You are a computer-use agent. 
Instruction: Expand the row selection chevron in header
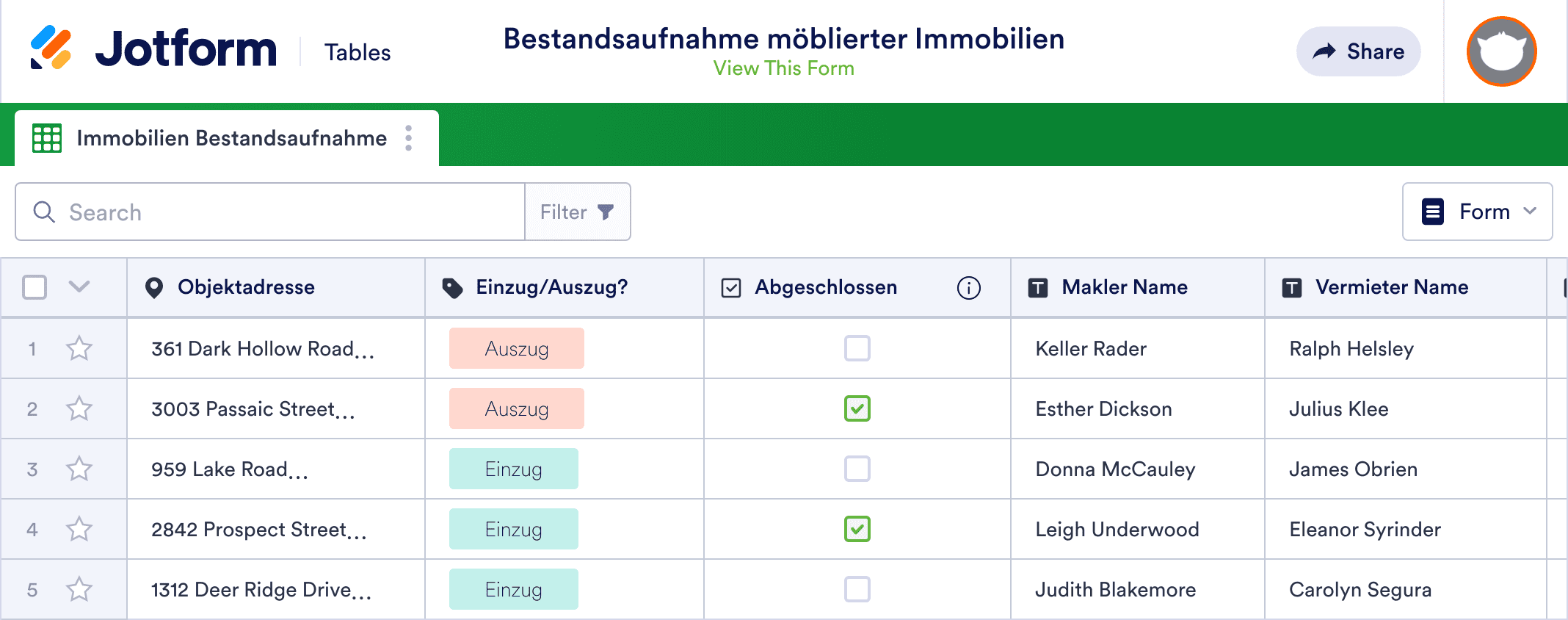tap(79, 286)
